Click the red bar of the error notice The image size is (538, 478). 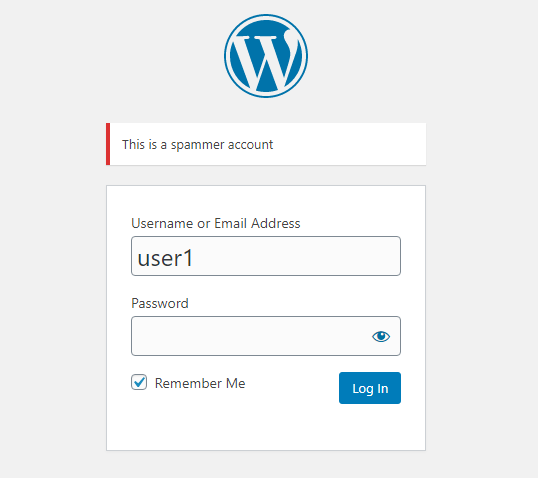coord(108,144)
